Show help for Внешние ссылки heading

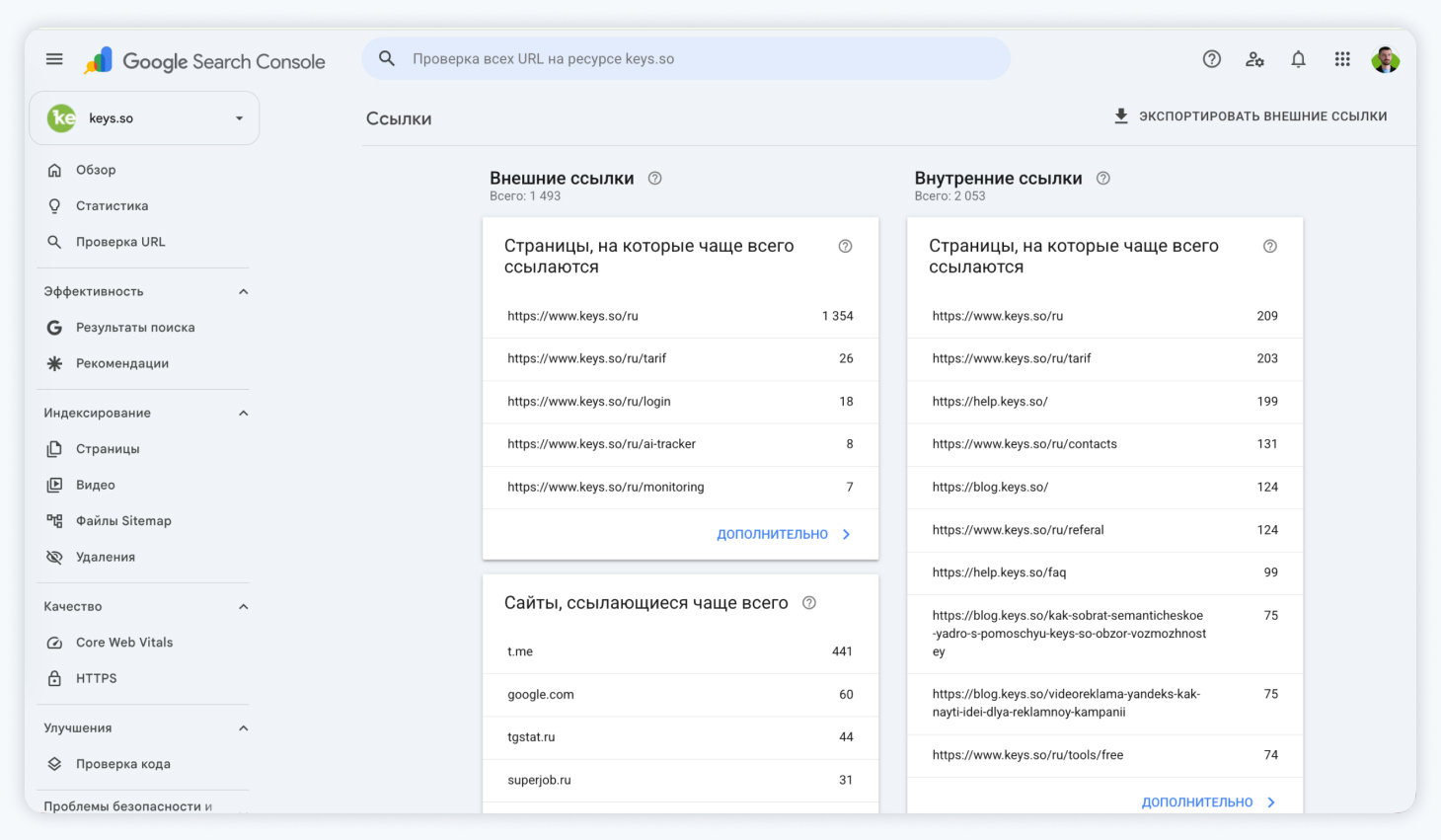click(x=655, y=179)
